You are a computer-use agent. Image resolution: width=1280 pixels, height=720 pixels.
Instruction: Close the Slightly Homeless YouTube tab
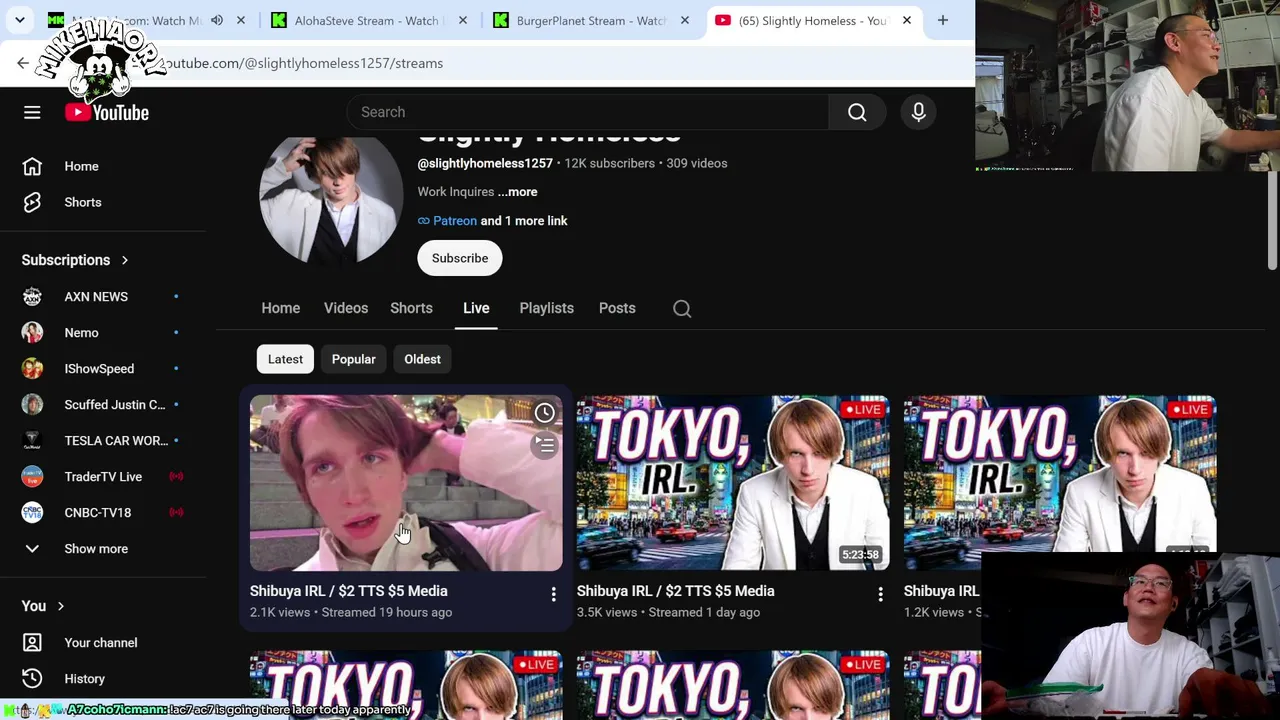click(907, 20)
